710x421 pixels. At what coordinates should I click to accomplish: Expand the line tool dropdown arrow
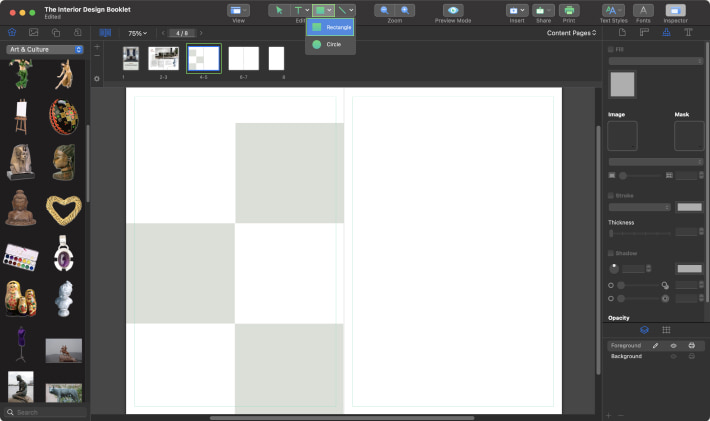[351, 10]
